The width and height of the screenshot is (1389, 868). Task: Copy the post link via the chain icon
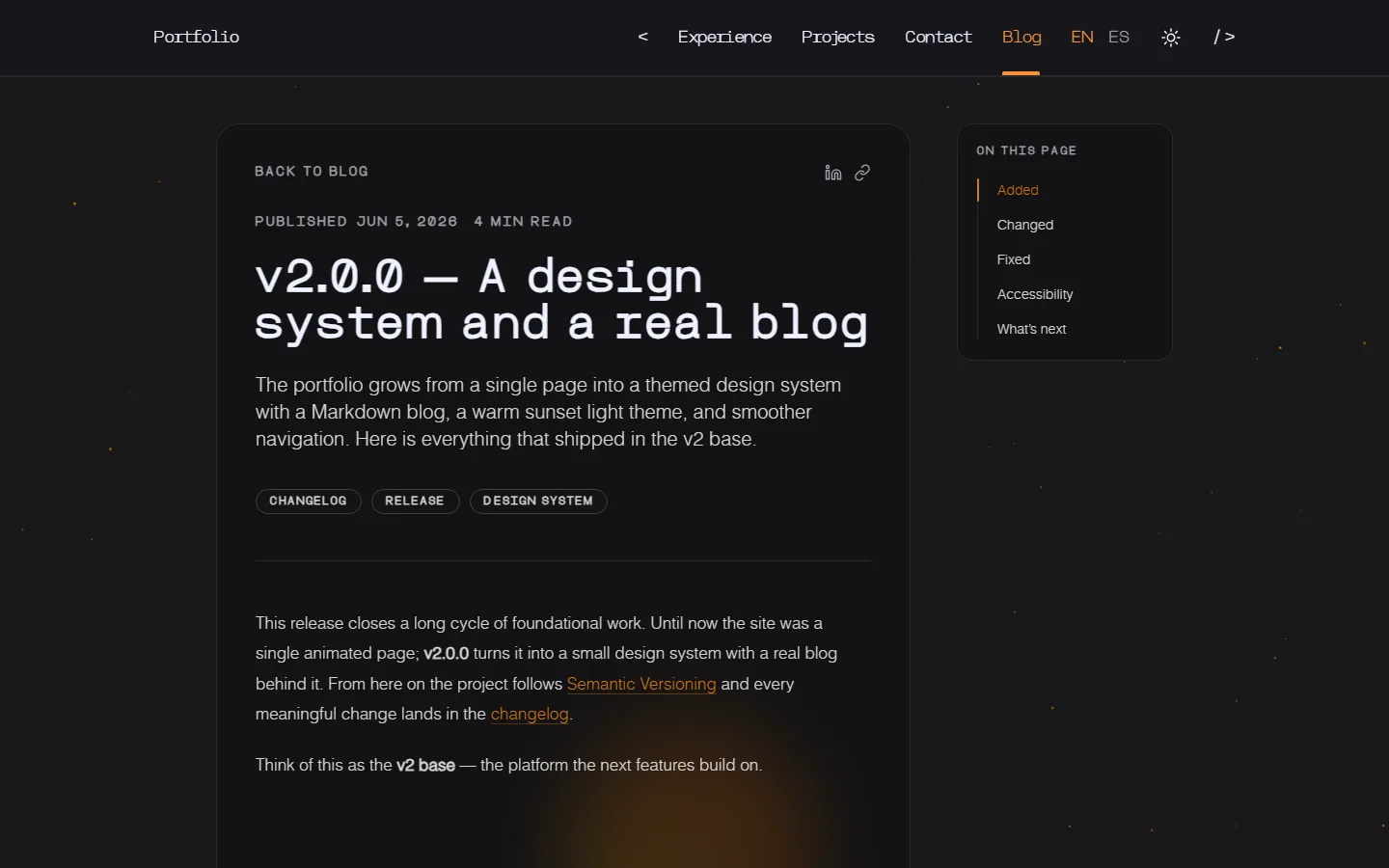(x=862, y=173)
